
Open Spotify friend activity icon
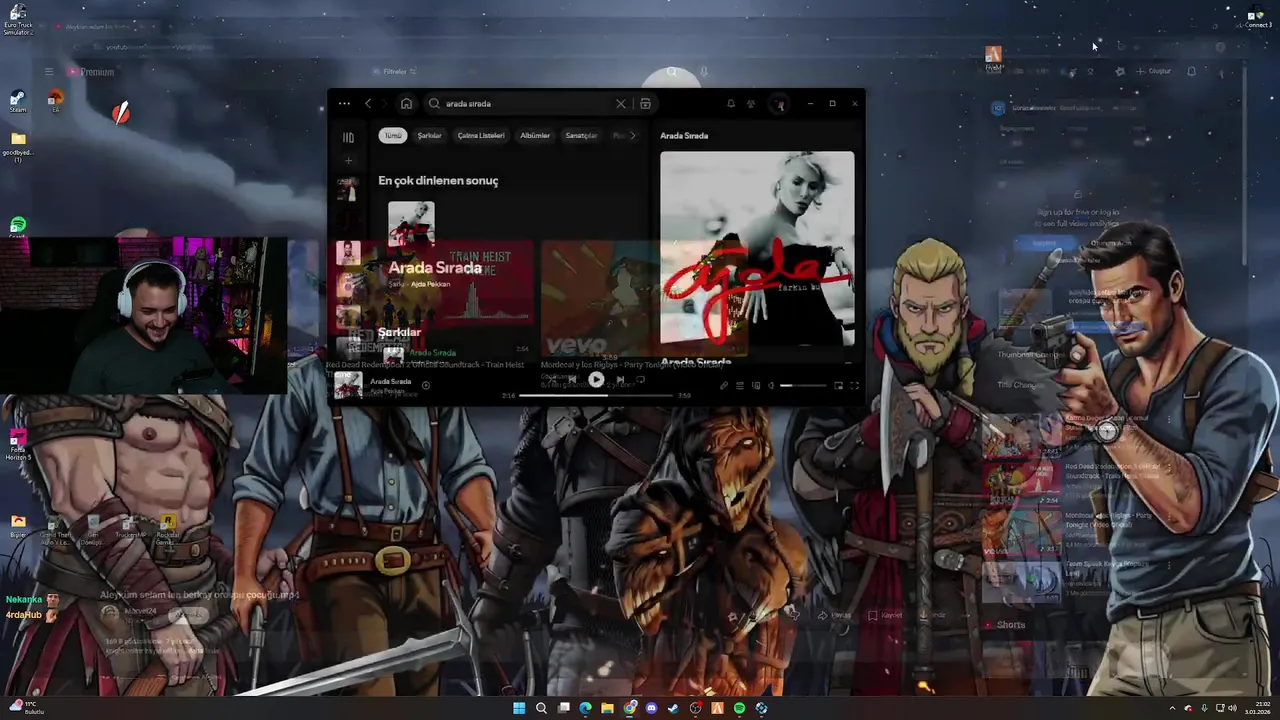pos(751,103)
